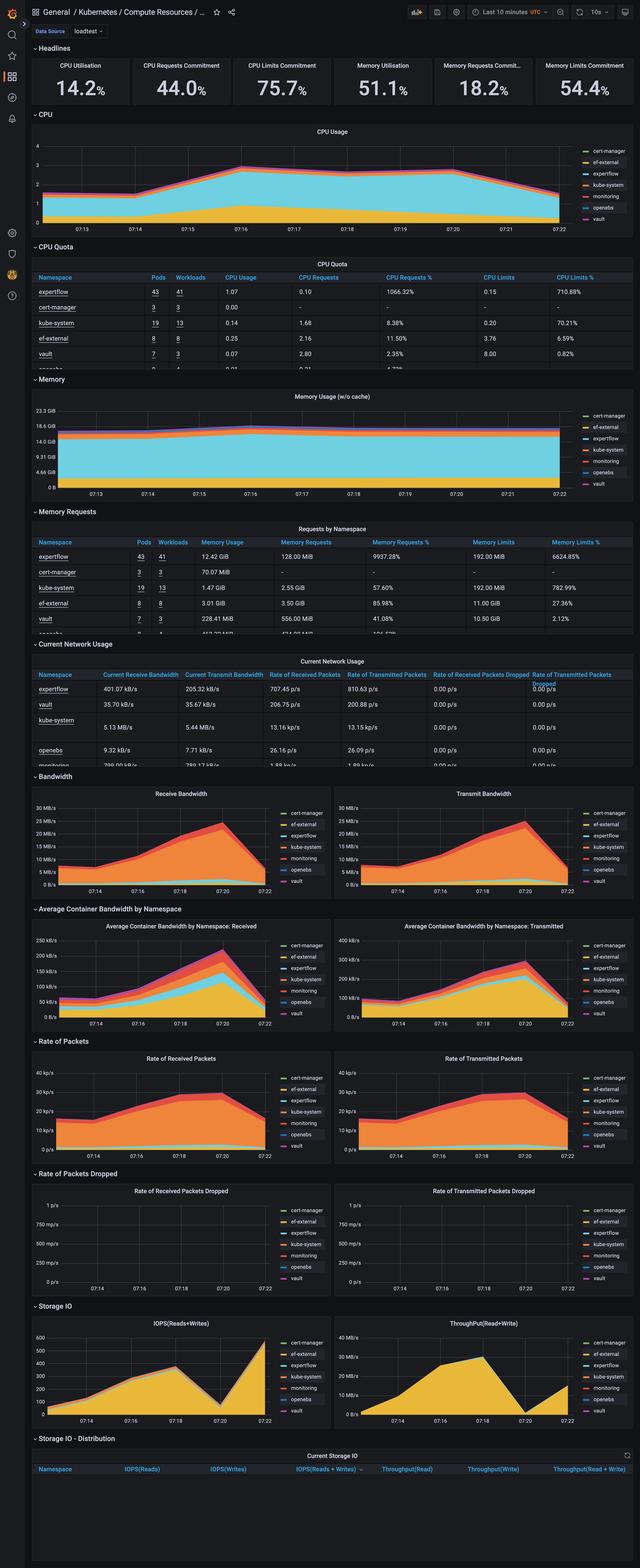Open dashboard settings gear icon
The width and height of the screenshot is (640, 1568).
coord(456,12)
